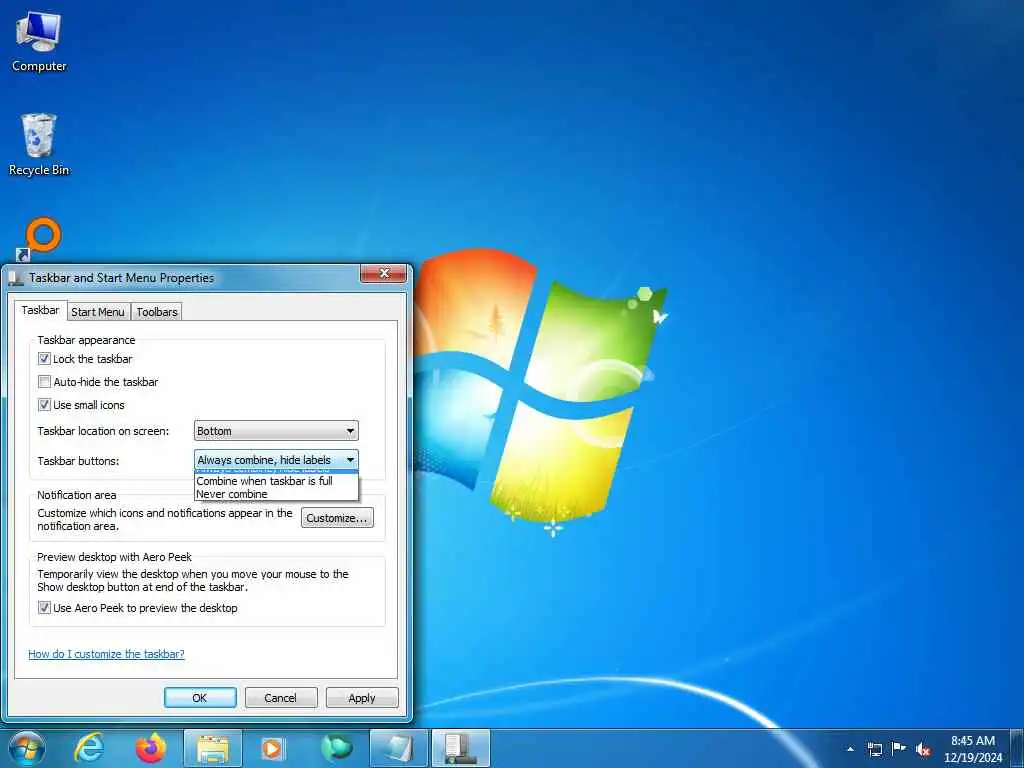Open the Computer desktop icon

pyautogui.click(x=39, y=40)
